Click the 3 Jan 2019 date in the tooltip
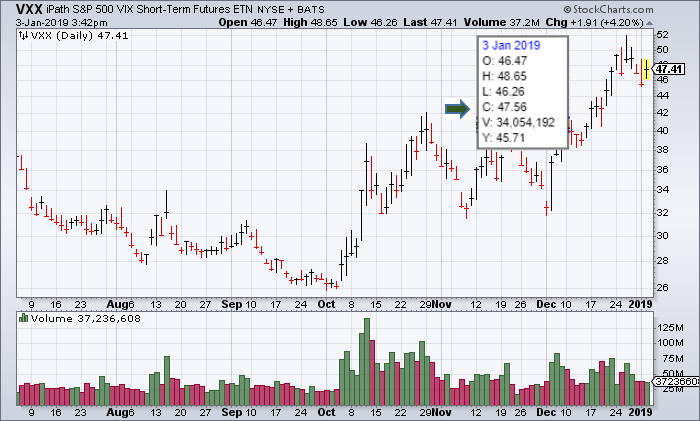The width and height of the screenshot is (700, 421). click(511, 45)
